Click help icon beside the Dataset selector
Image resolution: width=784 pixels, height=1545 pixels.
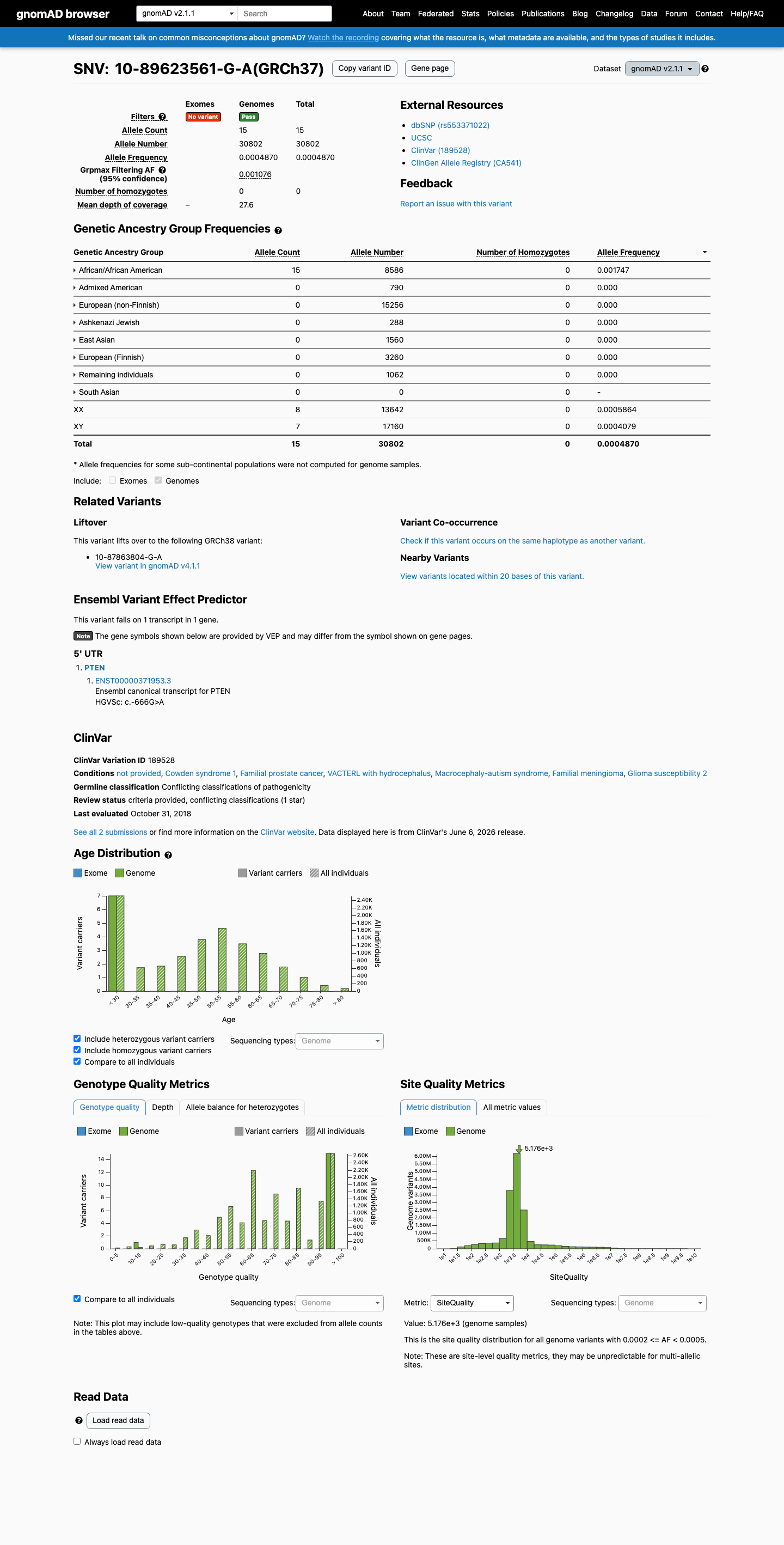pos(705,69)
